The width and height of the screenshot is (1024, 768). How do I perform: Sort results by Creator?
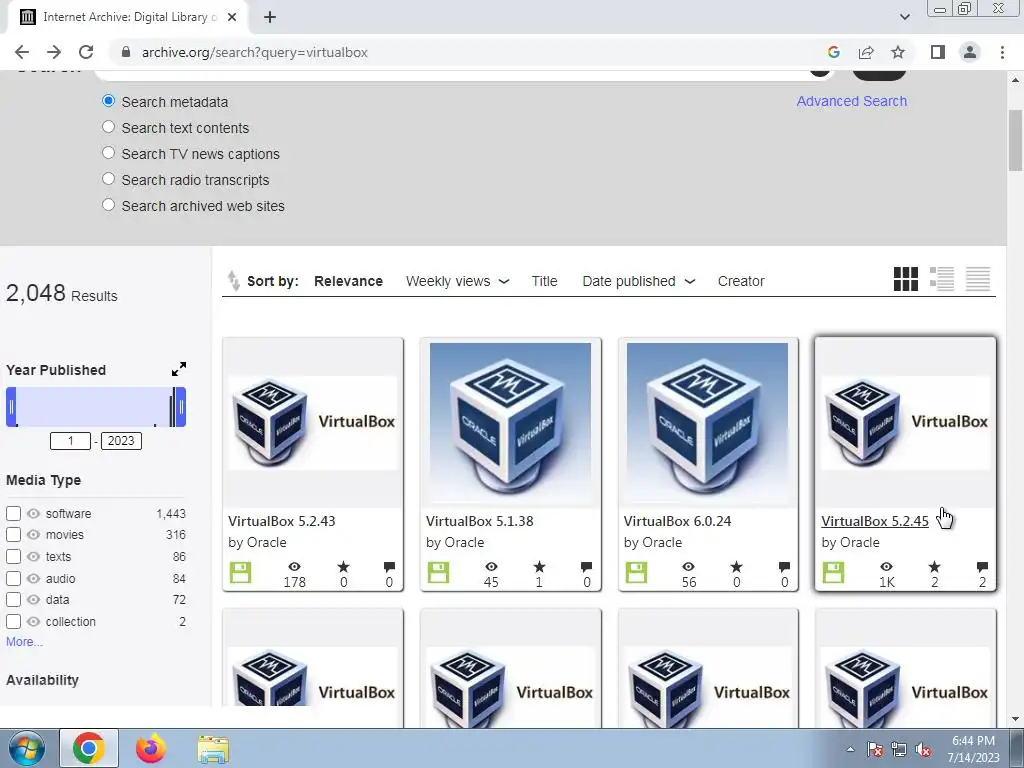[x=741, y=281]
